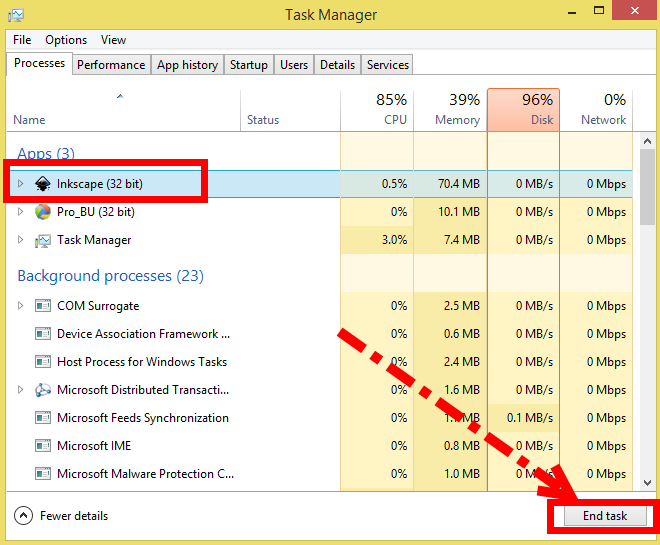This screenshot has width=660, height=545.
Task: Maximize the Task Manager window
Action: pyautogui.click(x=599, y=11)
